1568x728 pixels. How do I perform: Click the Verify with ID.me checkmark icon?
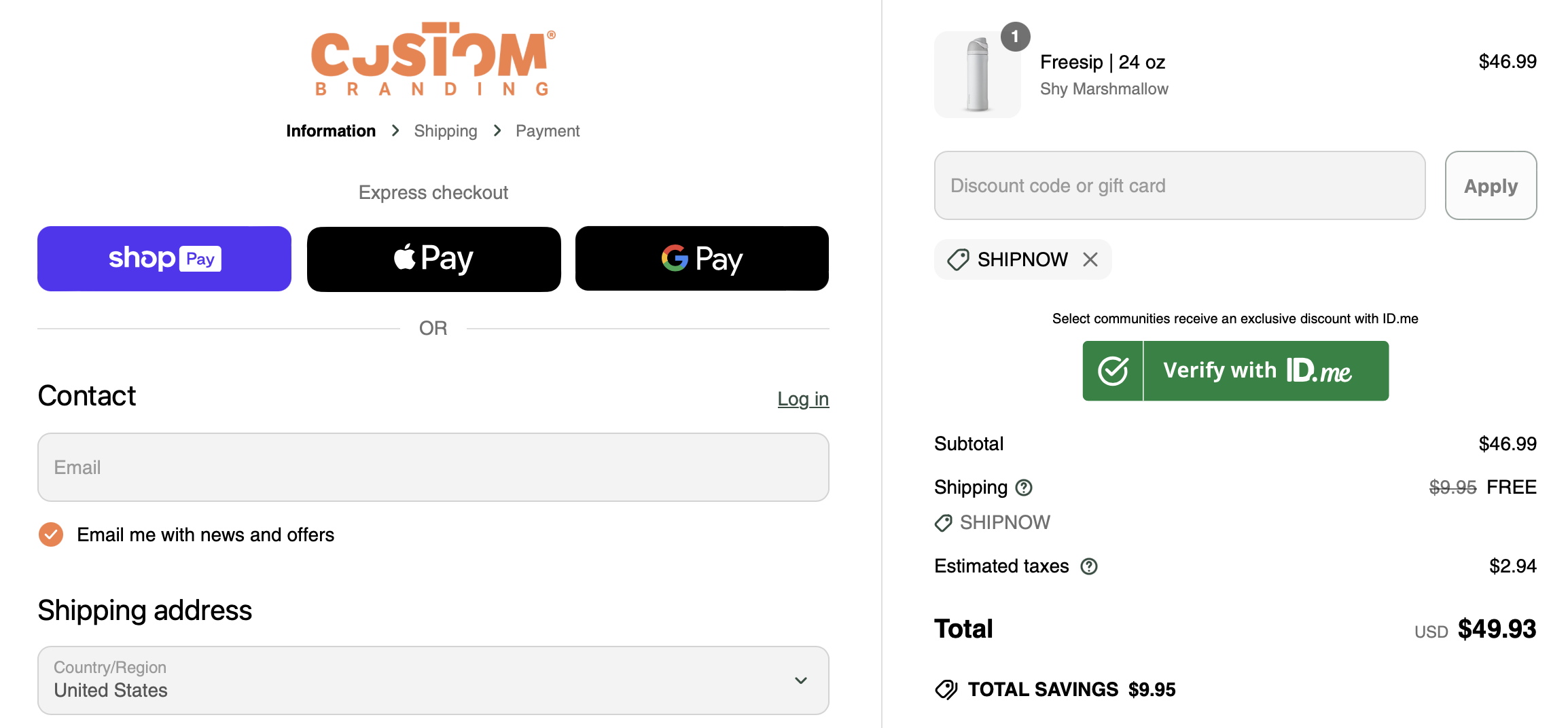(1113, 371)
